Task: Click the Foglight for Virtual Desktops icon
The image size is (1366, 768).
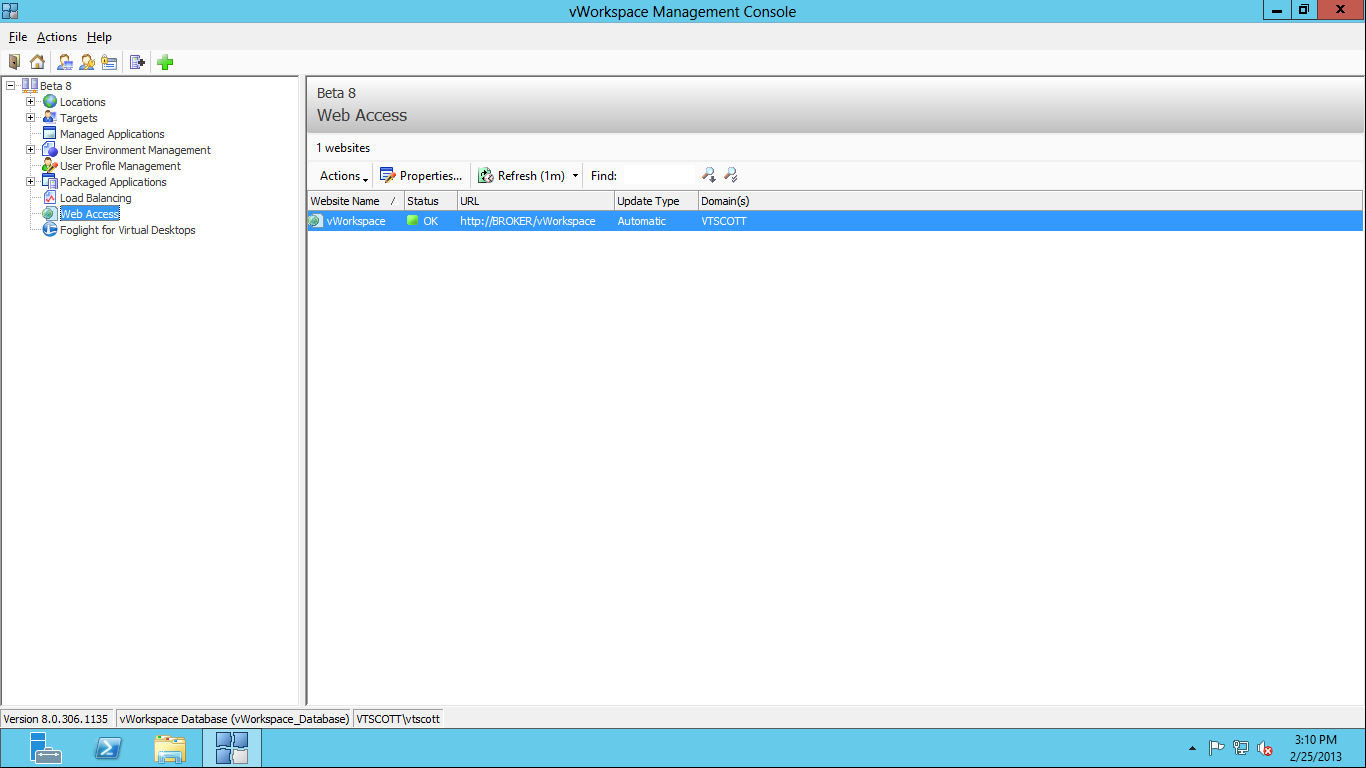Action: click(x=50, y=230)
